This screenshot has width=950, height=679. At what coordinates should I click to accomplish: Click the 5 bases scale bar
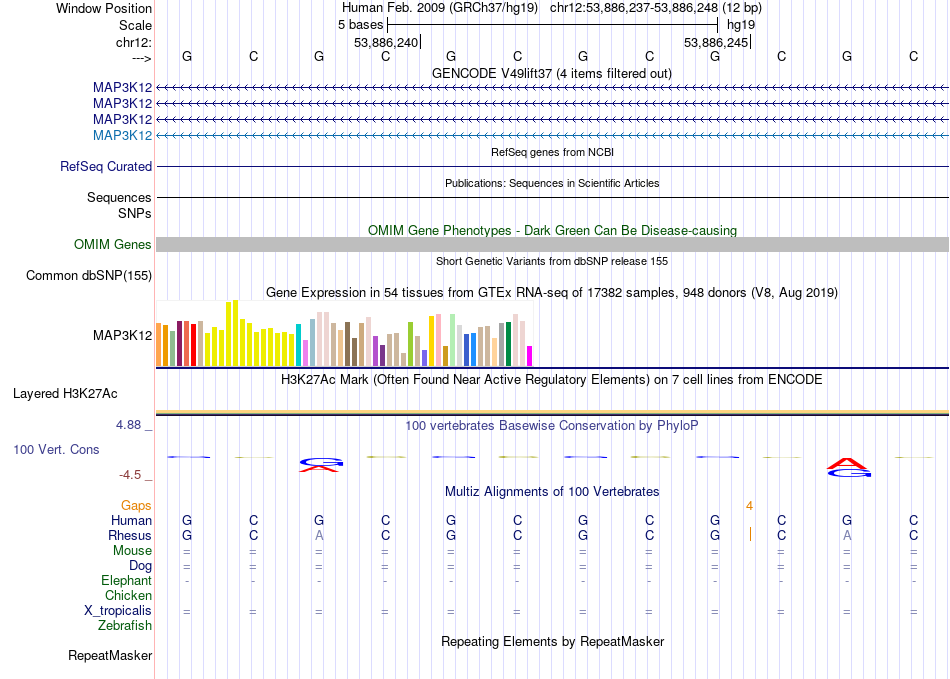coord(553,25)
